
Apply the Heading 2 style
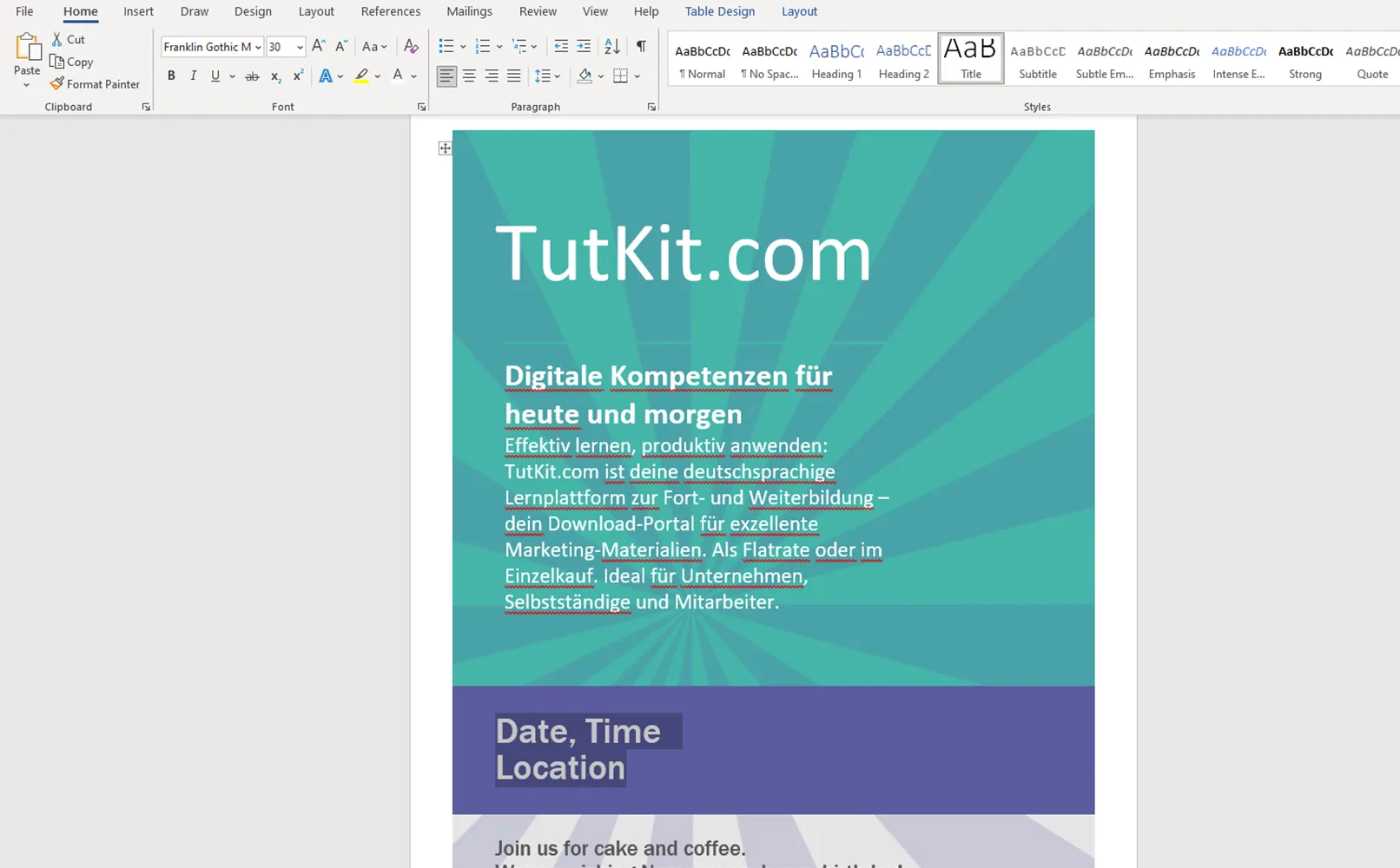point(903,58)
